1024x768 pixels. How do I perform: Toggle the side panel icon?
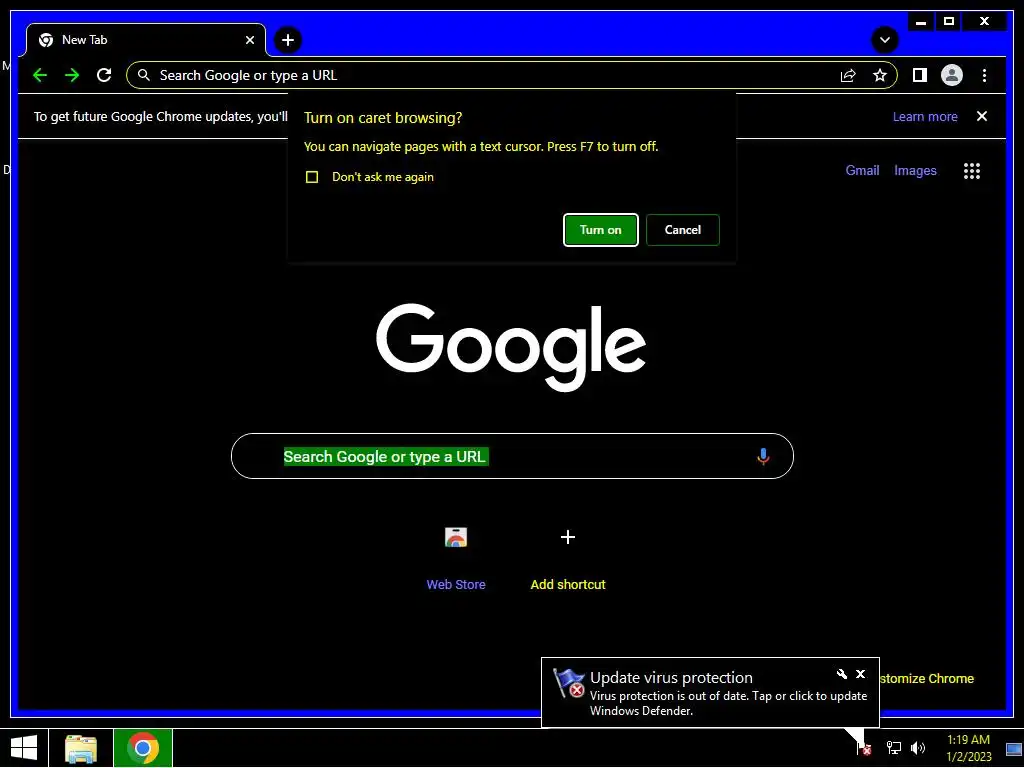coord(920,75)
